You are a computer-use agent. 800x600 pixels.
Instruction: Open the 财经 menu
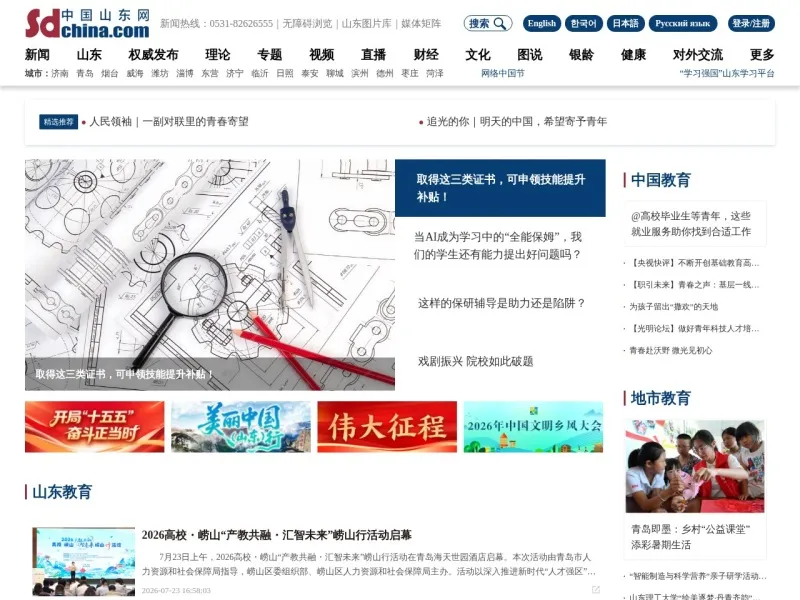click(426, 55)
